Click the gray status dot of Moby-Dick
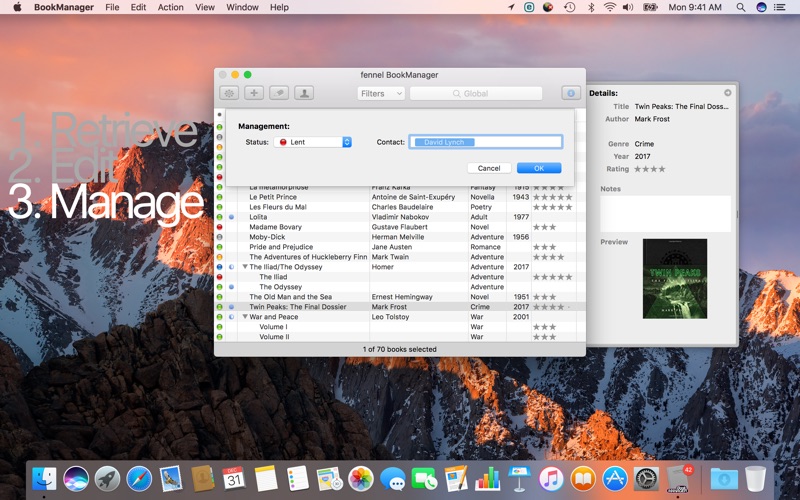Viewport: 800px width, 500px height. point(219,237)
